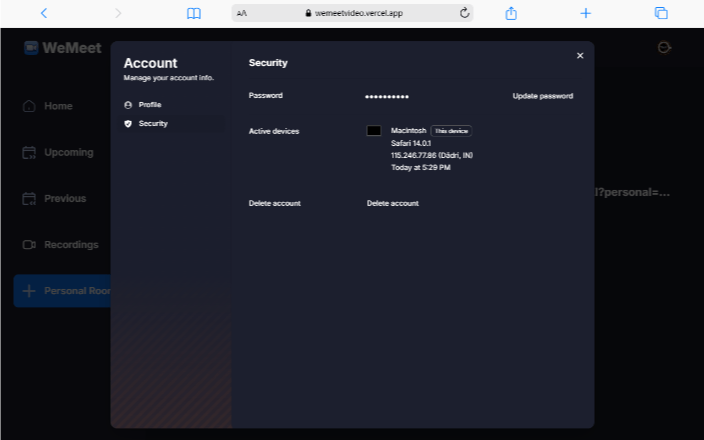This screenshot has height=440, width=704.
Task: Click the Delete account button
Action: [x=392, y=203]
